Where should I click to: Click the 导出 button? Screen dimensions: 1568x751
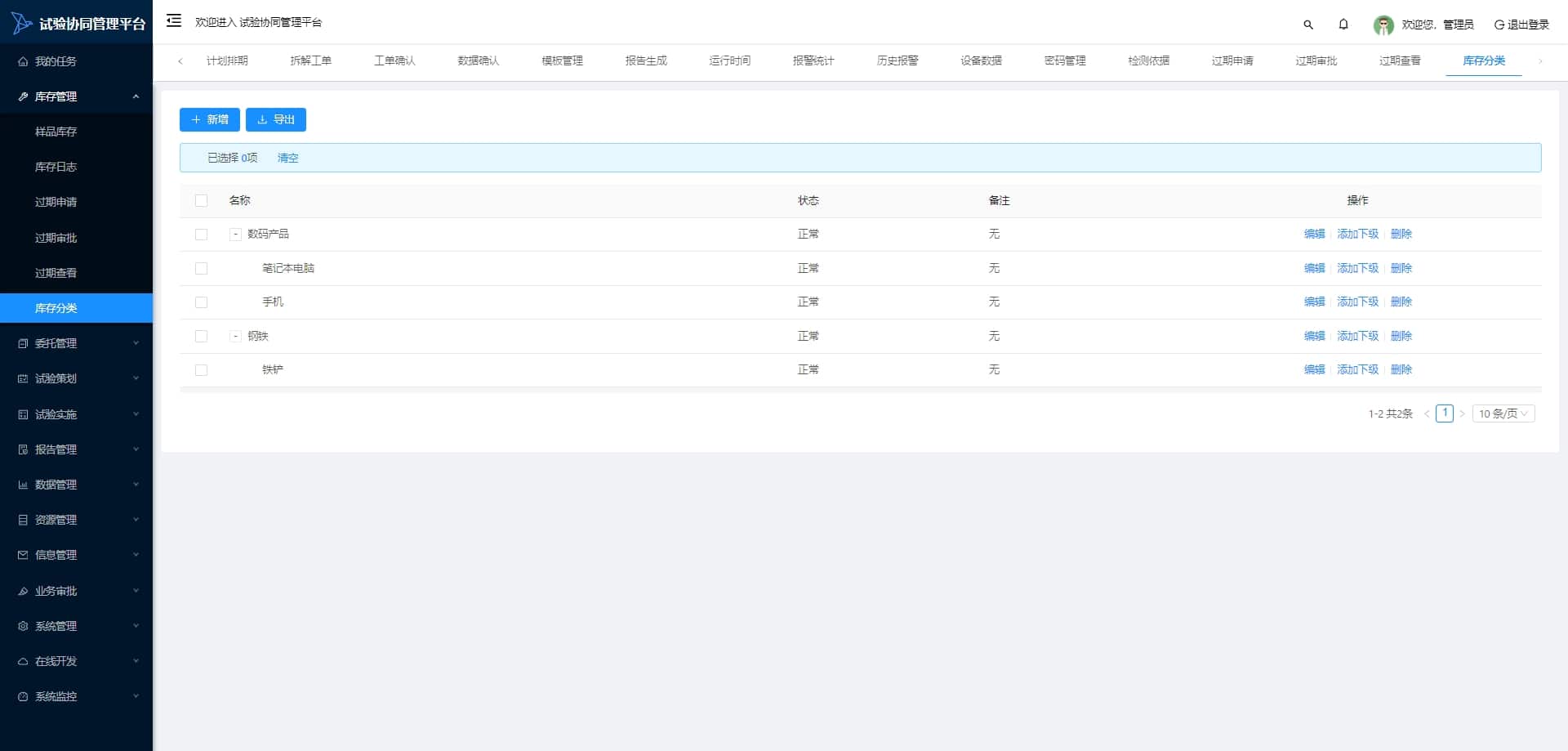pyautogui.click(x=276, y=119)
